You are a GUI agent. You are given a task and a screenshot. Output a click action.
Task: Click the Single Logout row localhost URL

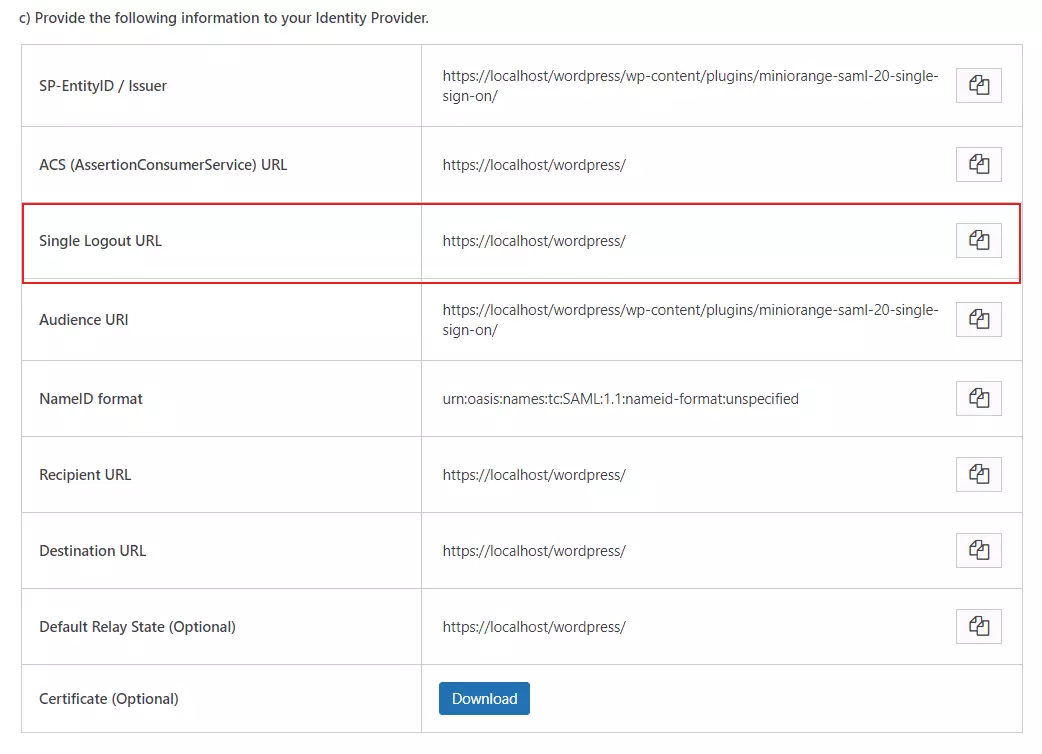pos(534,241)
